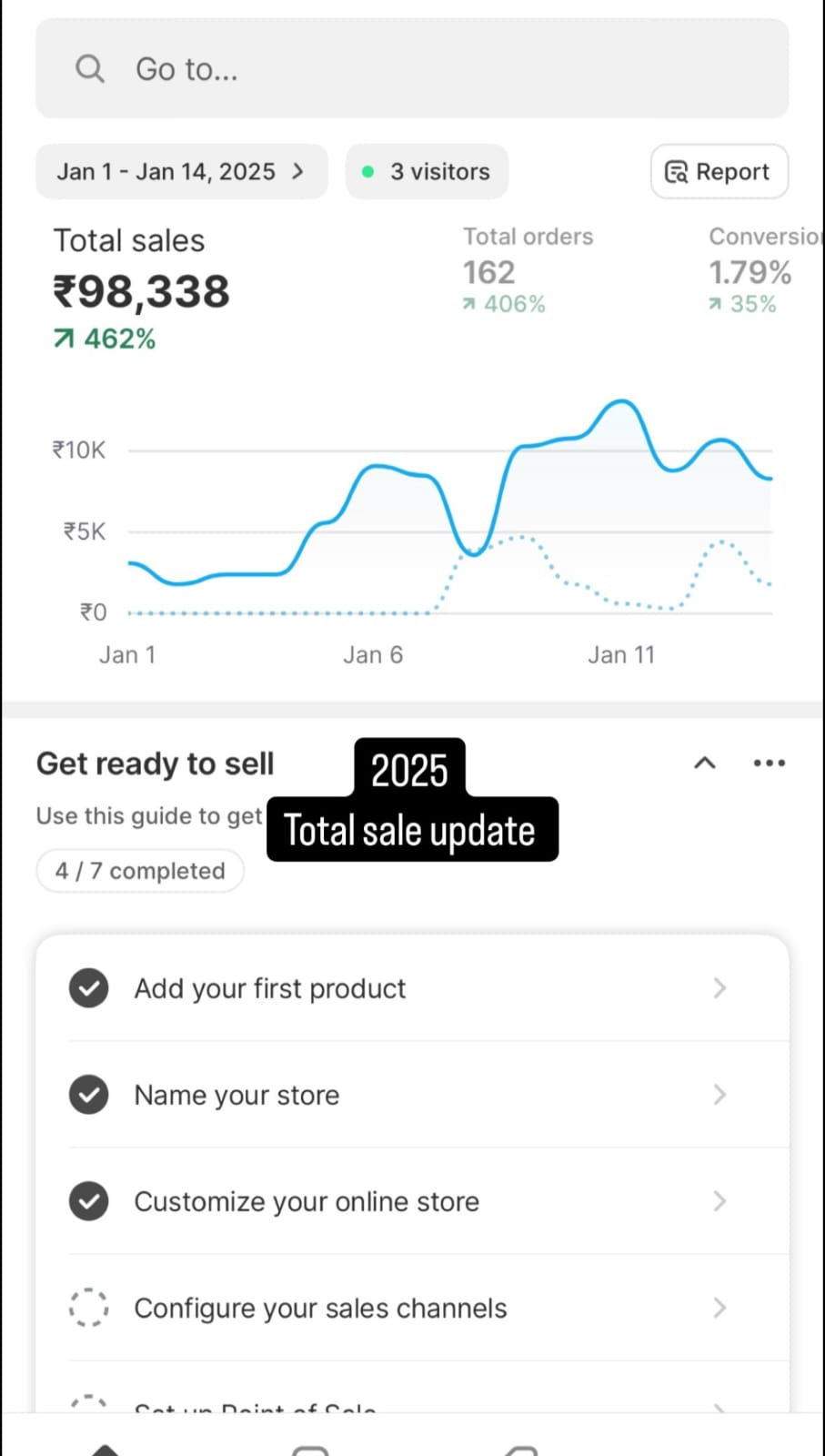The height and width of the screenshot is (1456, 825).
Task: Open the Home icon in bottom navigation
Action: (x=106, y=1447)
